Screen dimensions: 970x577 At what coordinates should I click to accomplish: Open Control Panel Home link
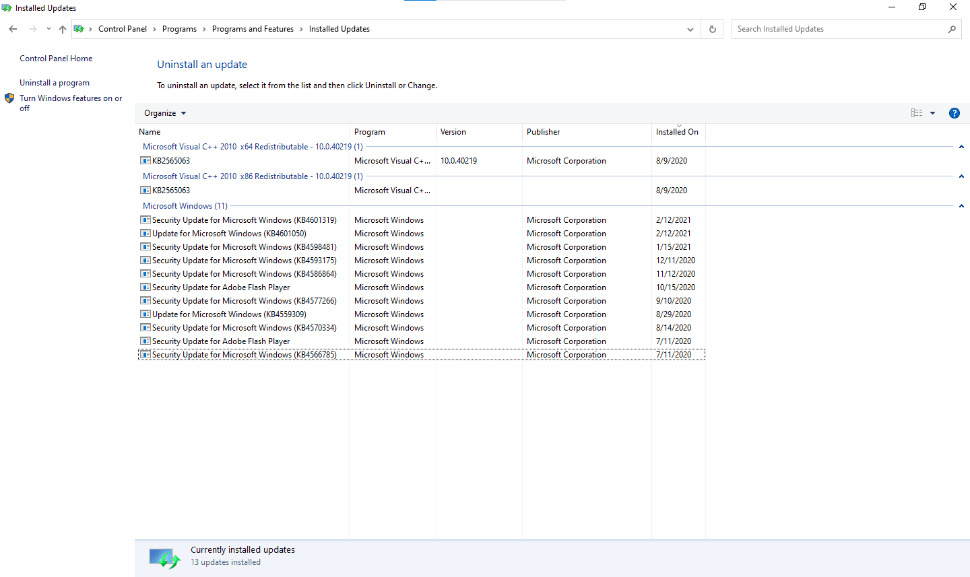click(56, 58)
